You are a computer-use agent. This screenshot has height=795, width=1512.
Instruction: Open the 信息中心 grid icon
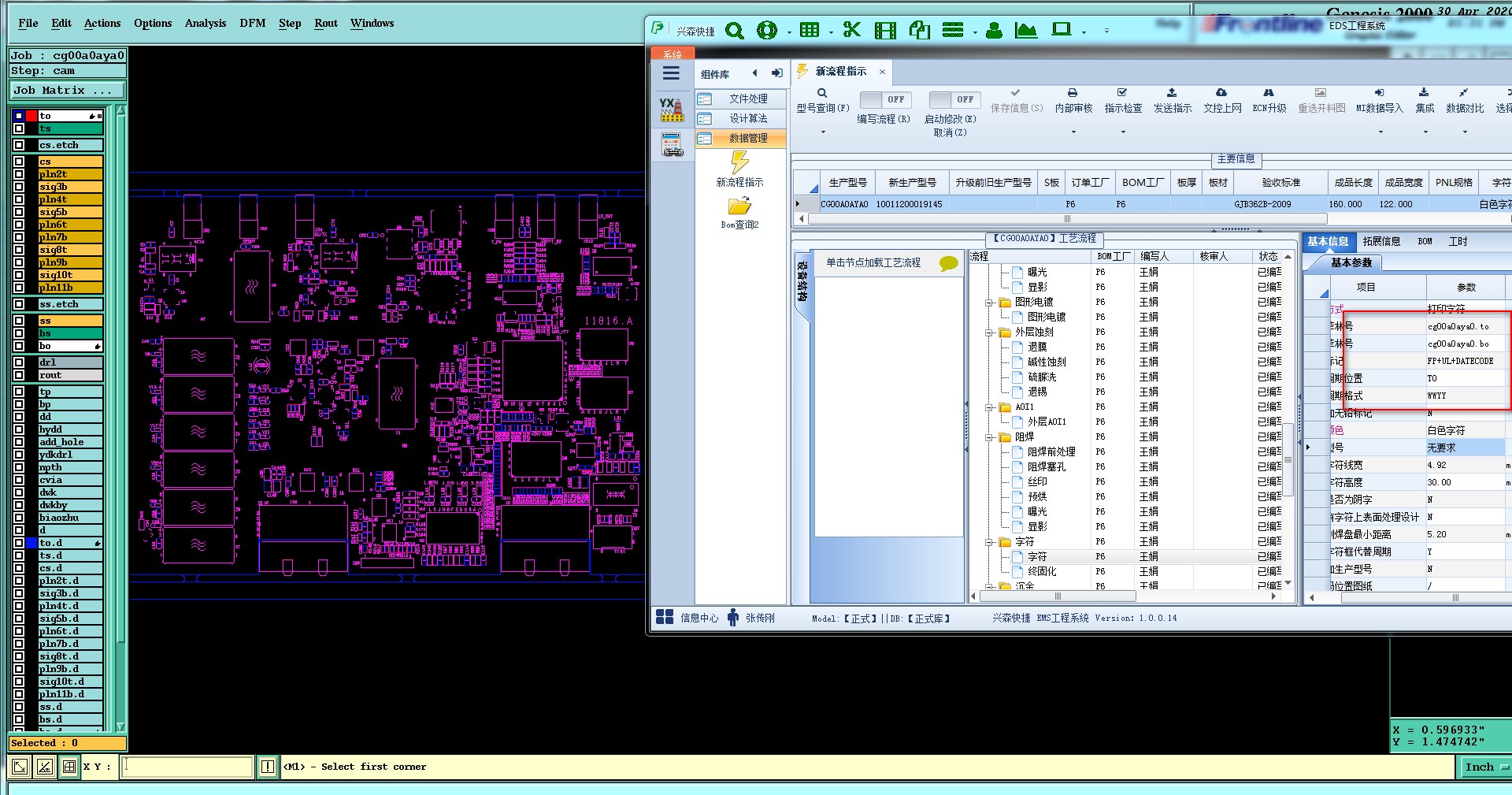[x=665, y=617]
